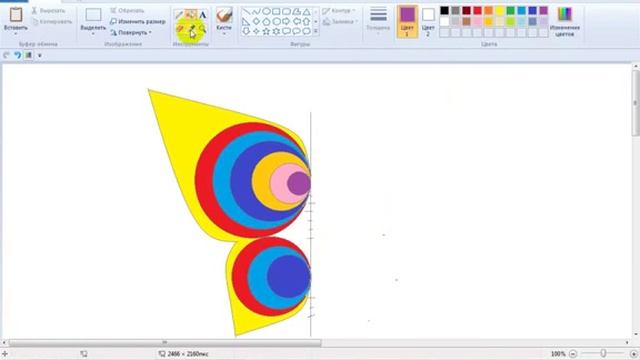This screenshot has height=360, width=640.
Task: Choose the Right triangle shape
Action: (246, 21)
